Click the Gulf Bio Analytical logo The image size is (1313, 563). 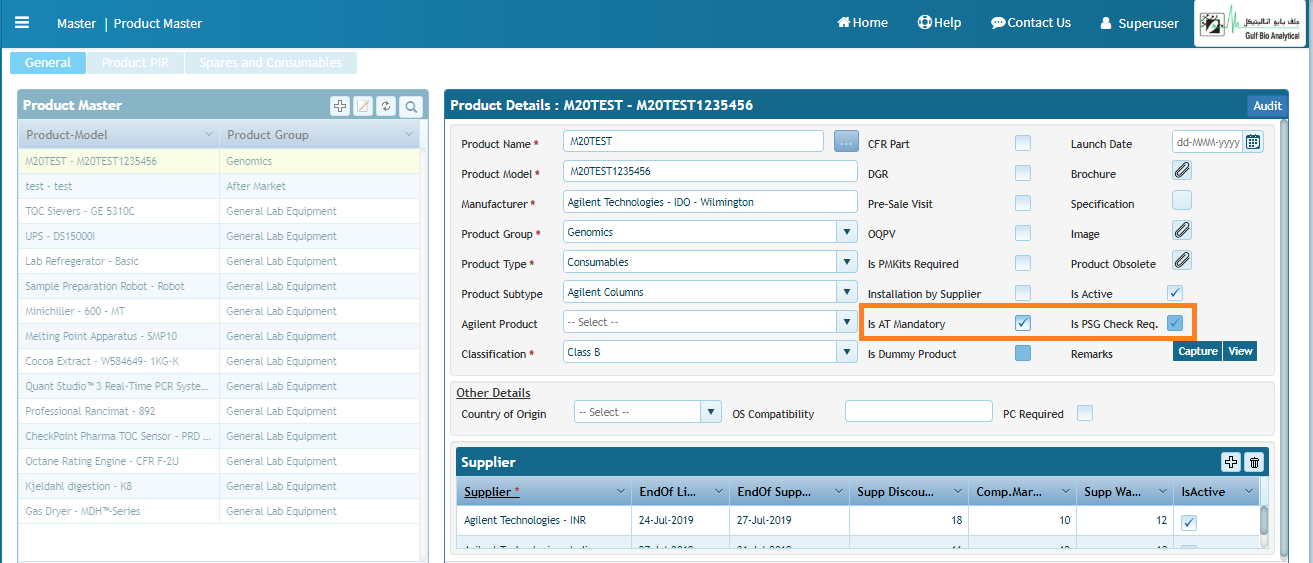click(1251, 24)
